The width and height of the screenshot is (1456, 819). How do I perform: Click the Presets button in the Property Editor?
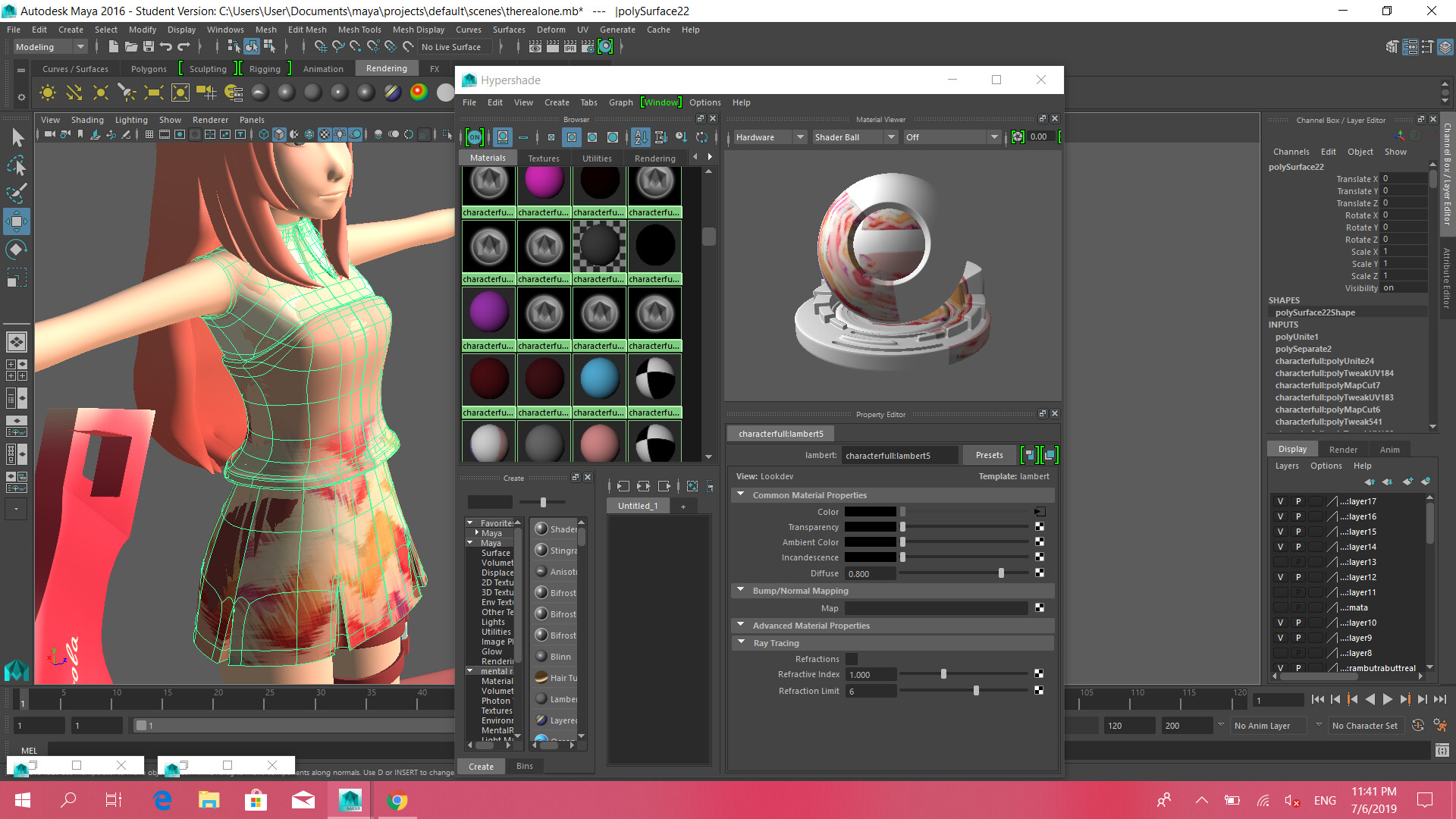(989, 455)
